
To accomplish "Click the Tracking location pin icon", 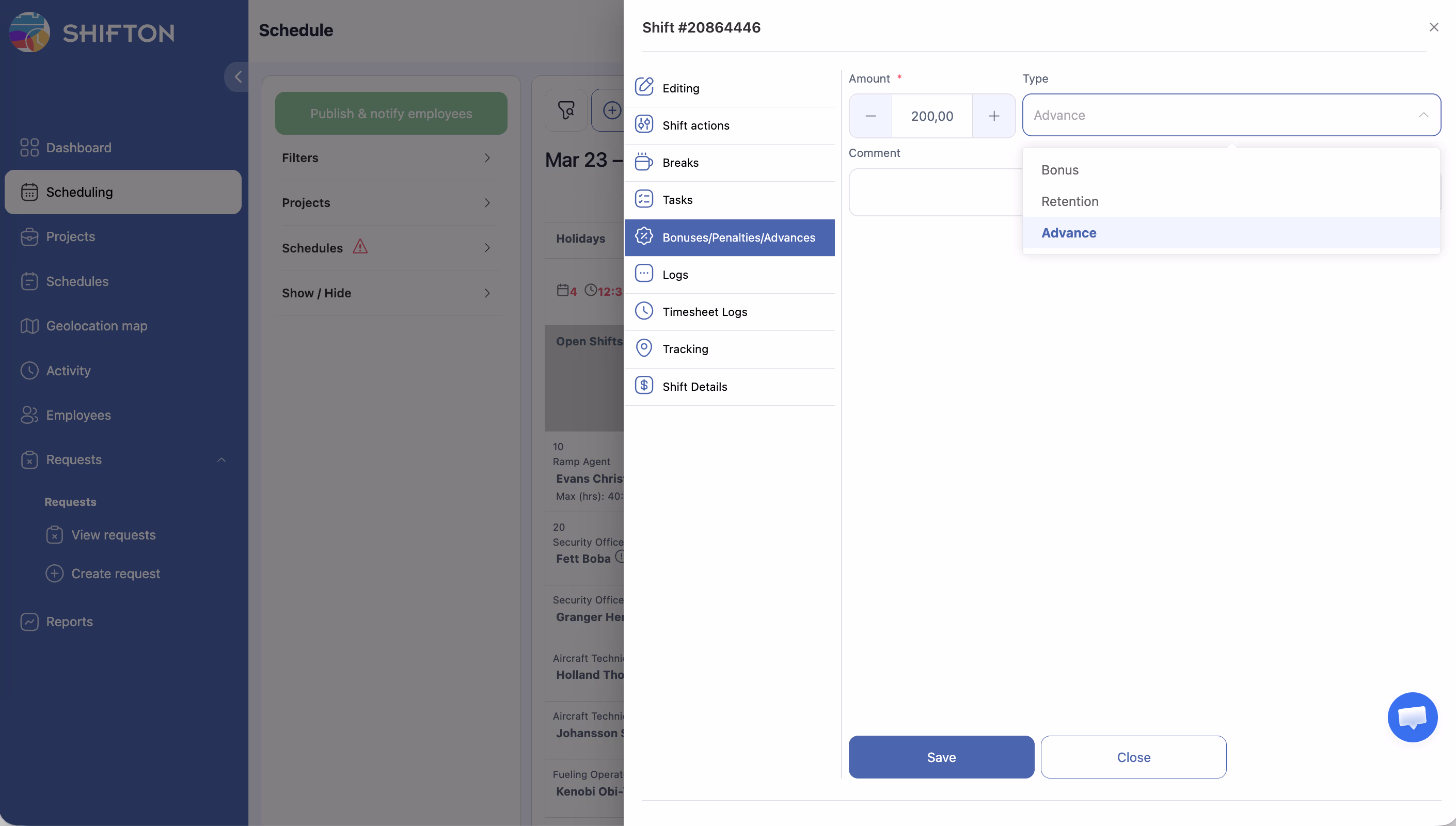I will [644, 348].
